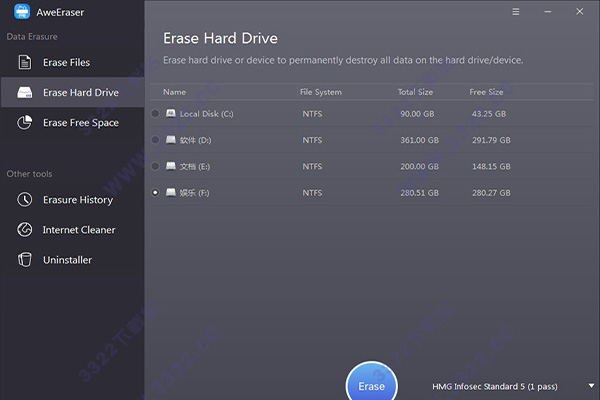Click the Erase Files document icon

click(25, 62)
